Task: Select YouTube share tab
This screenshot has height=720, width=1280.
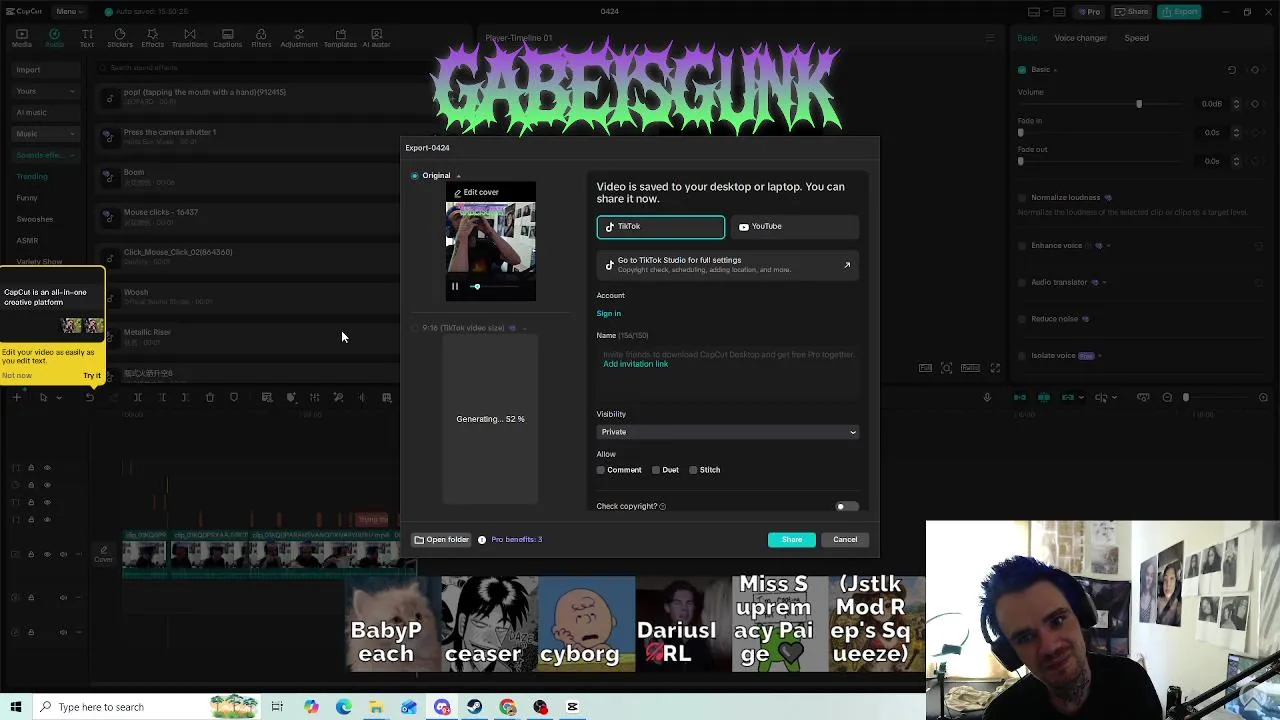Action: coord(795,227)
